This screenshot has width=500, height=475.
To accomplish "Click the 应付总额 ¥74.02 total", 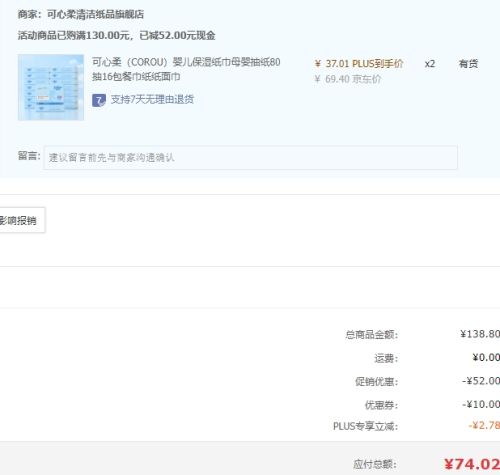I will (x=472, y=464).
